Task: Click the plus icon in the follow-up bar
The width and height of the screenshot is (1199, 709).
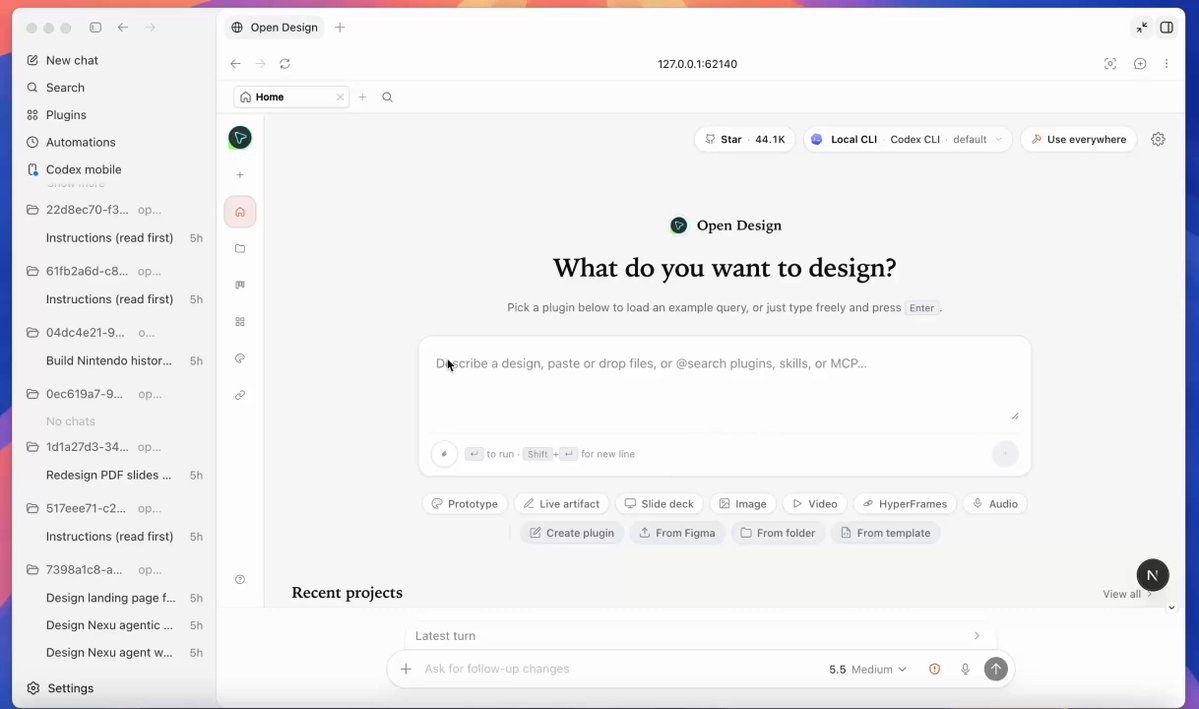Action: click(x=406, y=669)
